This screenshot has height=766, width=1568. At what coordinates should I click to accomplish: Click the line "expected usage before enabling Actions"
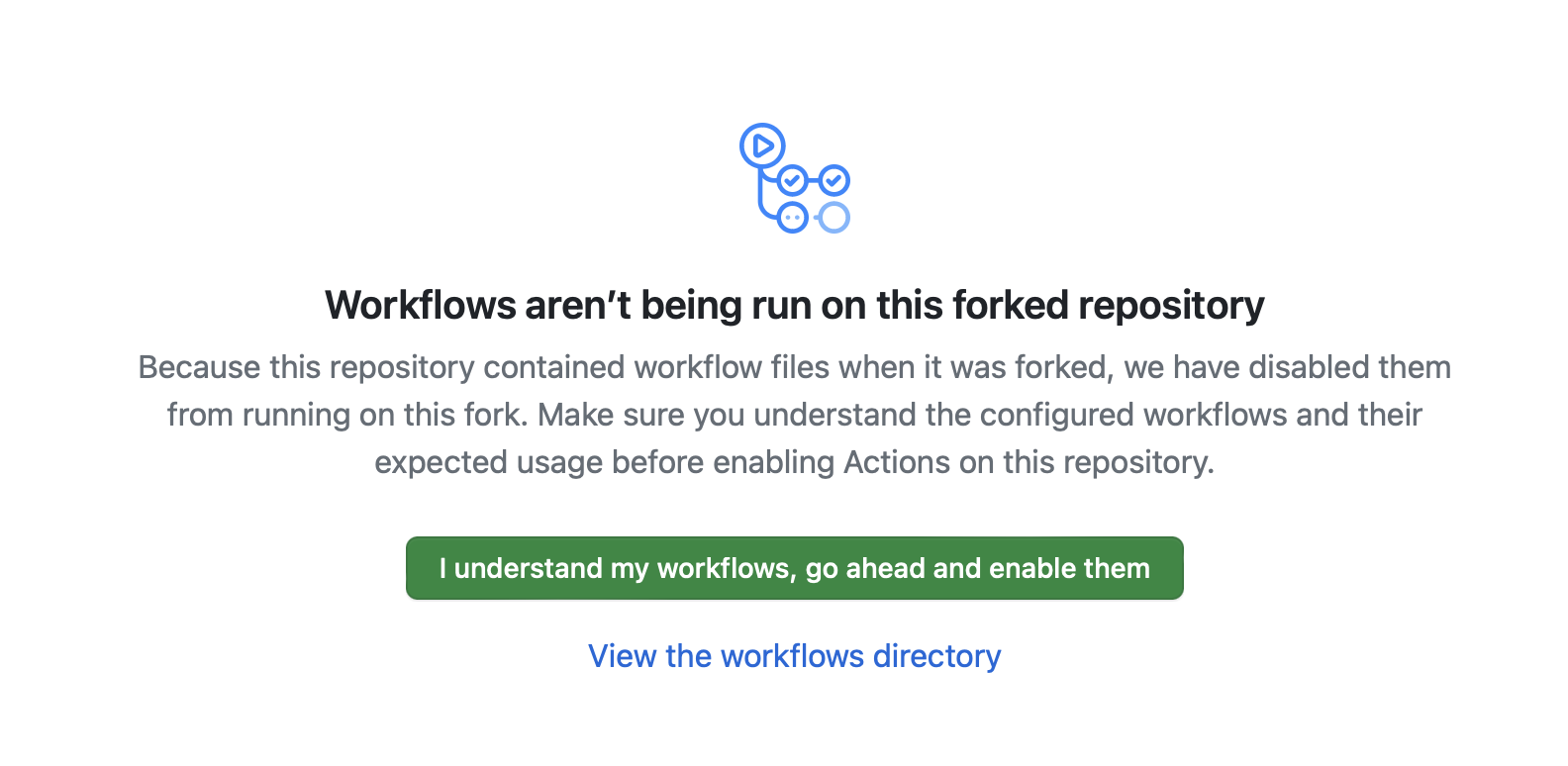[x=795, y=462]
